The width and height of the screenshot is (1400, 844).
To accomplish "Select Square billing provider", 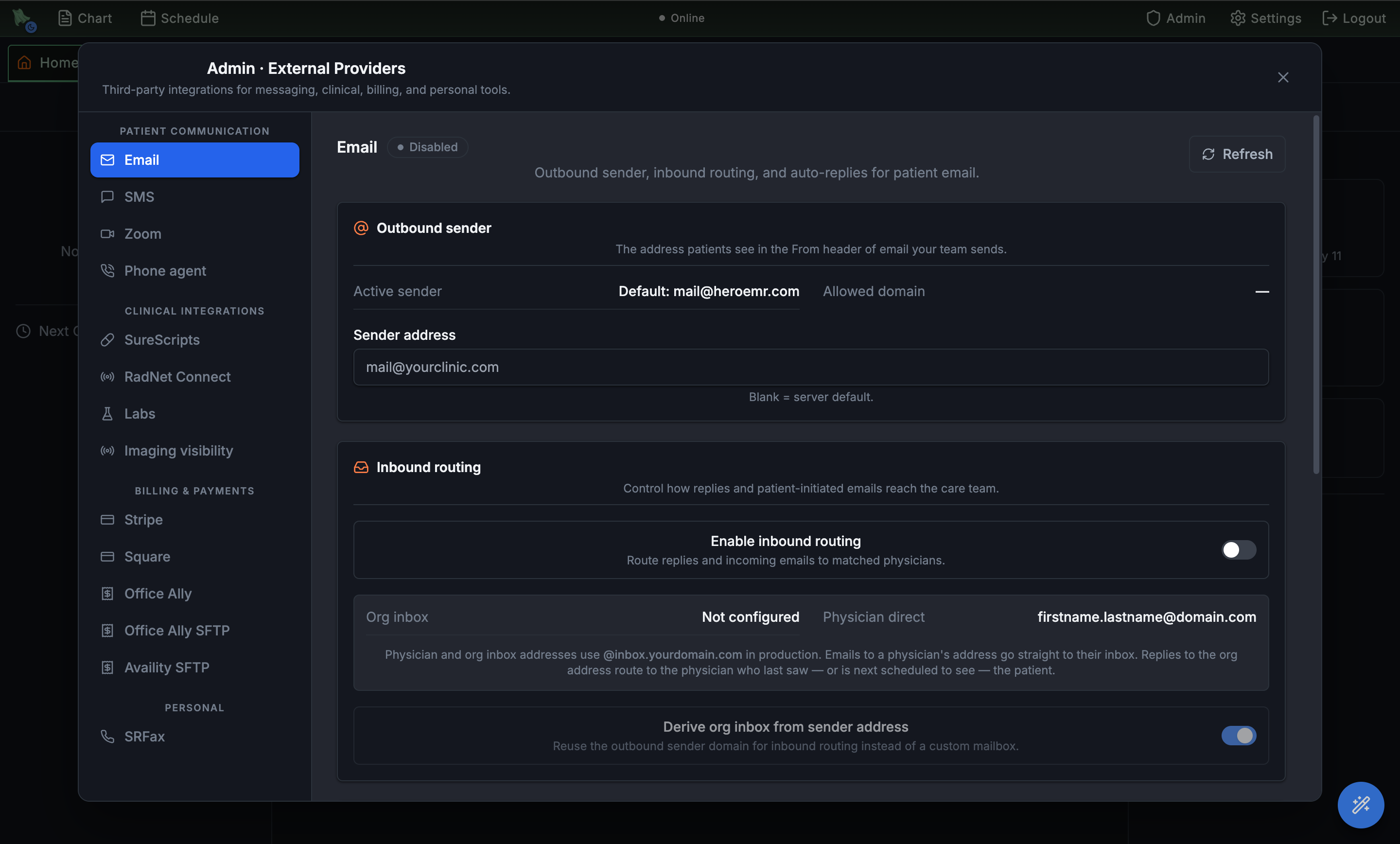I will 195,556.
